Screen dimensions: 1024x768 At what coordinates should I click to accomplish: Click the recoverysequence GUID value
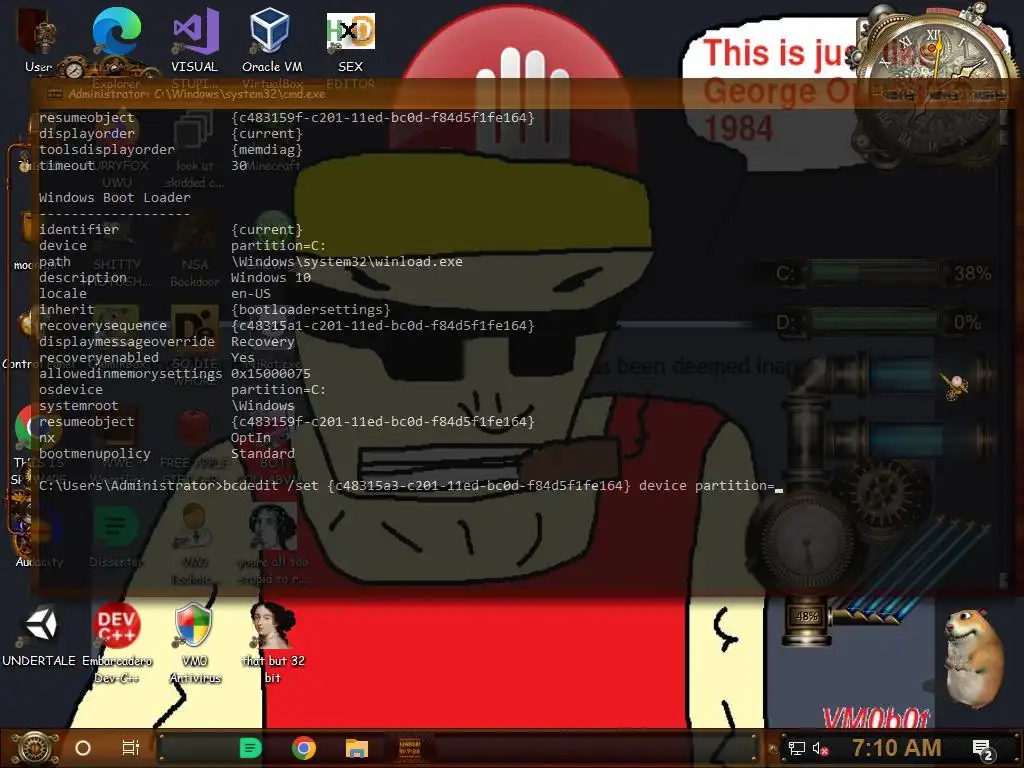(x=383, y=325)
